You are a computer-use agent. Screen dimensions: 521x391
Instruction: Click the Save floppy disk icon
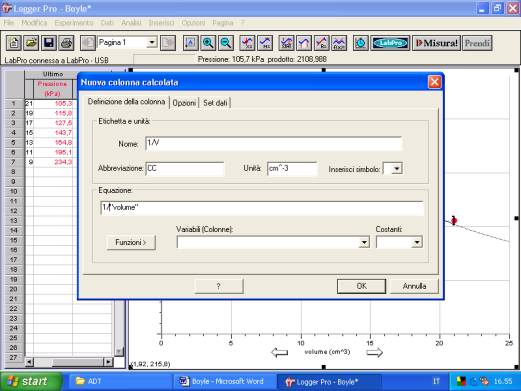point(49,43)
